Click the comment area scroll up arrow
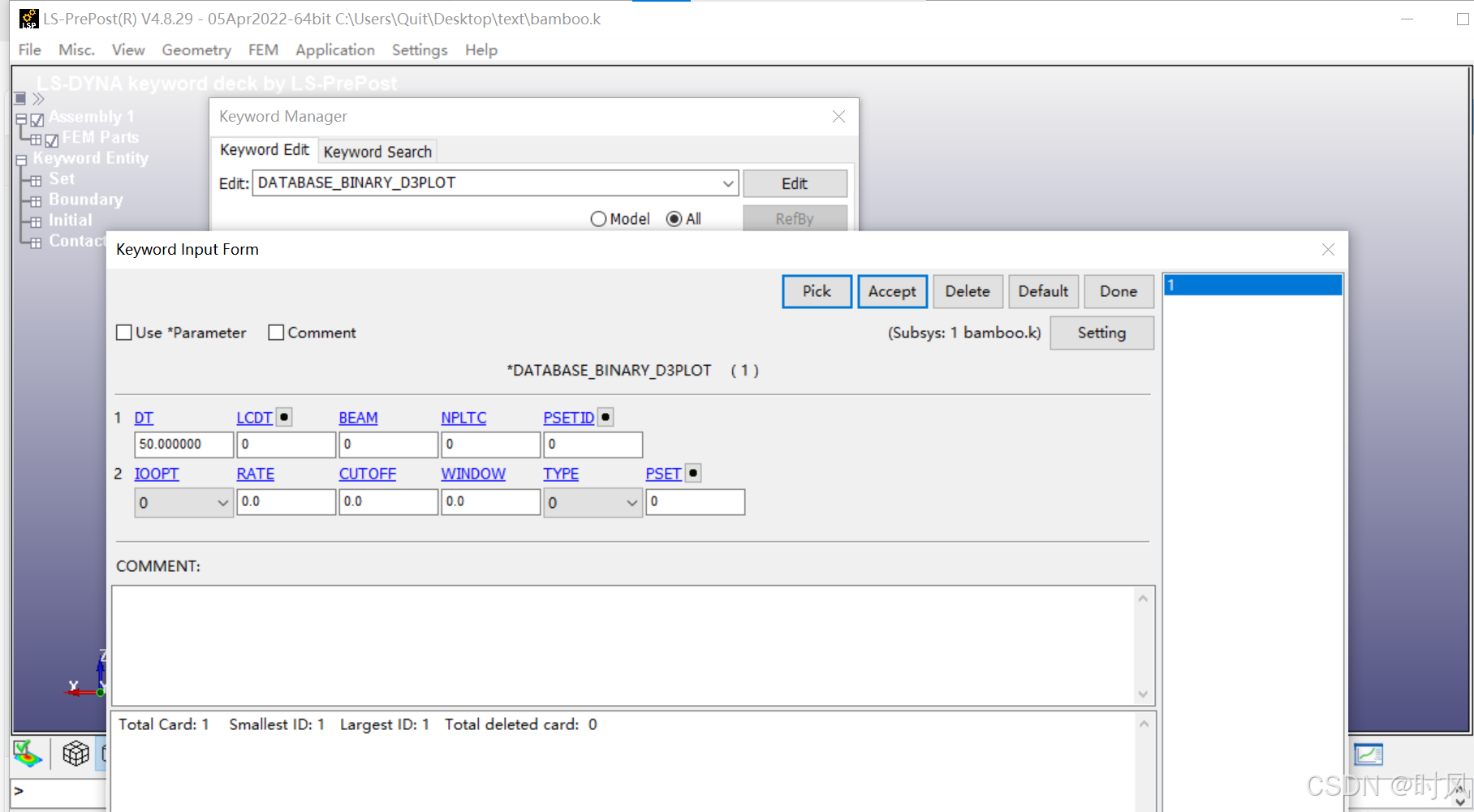The height and width of the screenshot is (812, 1474). 1143,599
